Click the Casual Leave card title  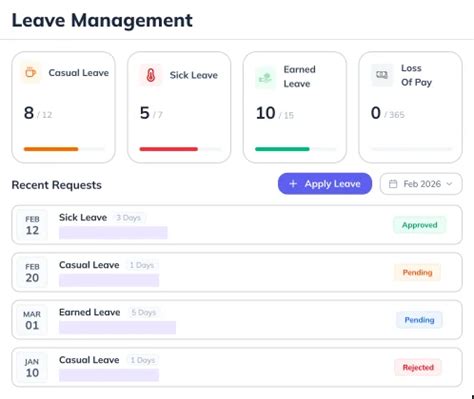pyautogui.click(x=79, y=73)
